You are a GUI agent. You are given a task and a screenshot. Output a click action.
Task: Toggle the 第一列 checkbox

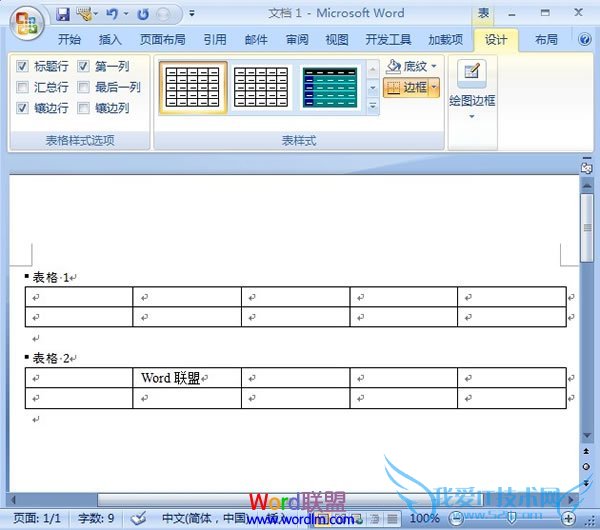tap(83, 67)
